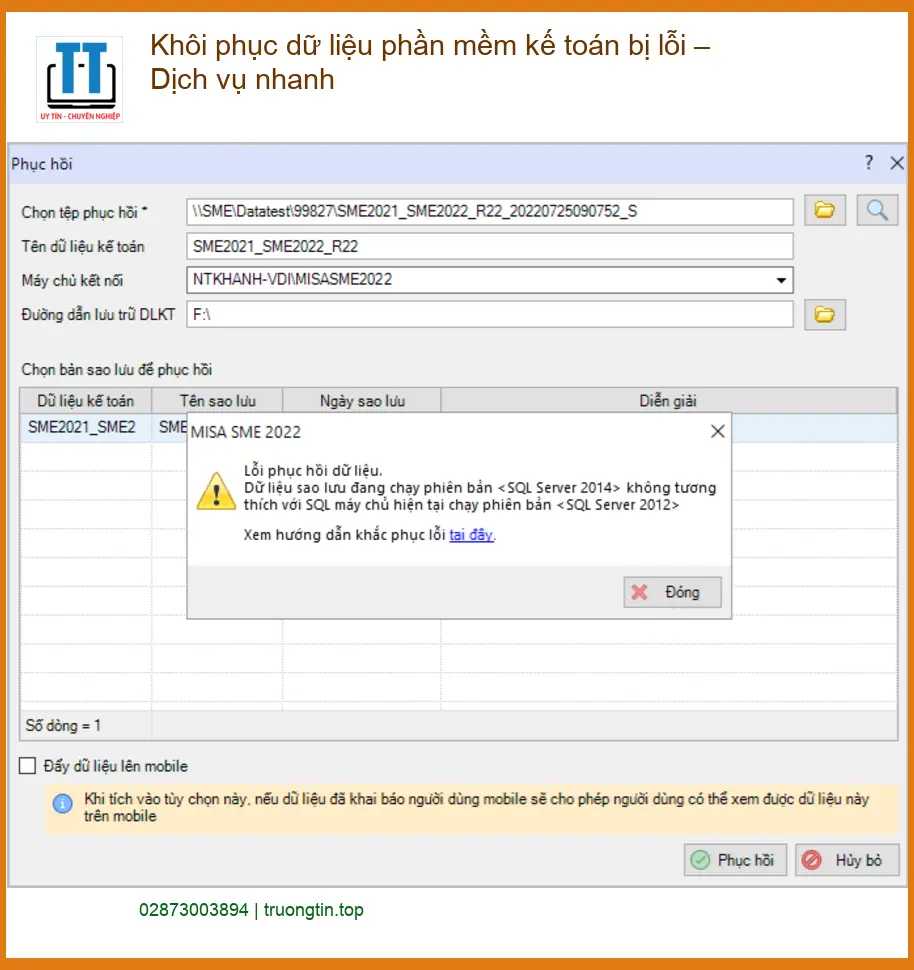Expand the Máy chủ kết nối dropdown

[781, 280]
